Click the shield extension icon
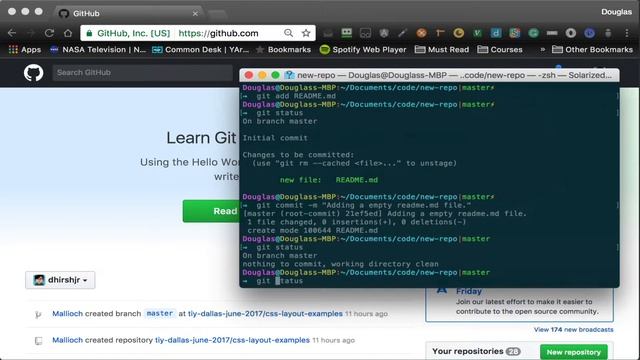This screenshot has height=360, width=640. [384, 33]
